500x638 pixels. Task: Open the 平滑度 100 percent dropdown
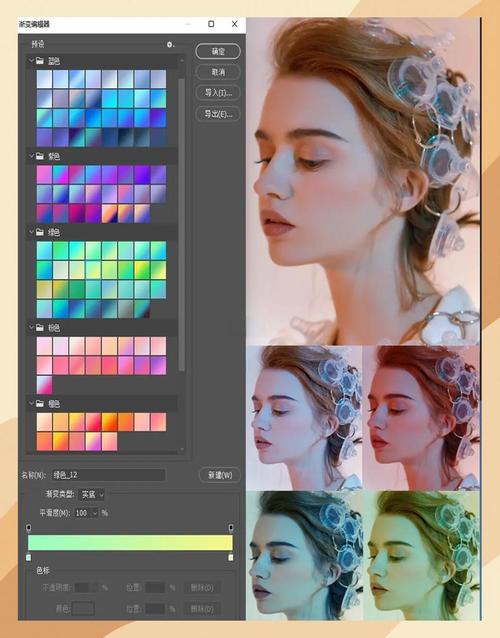86,513
